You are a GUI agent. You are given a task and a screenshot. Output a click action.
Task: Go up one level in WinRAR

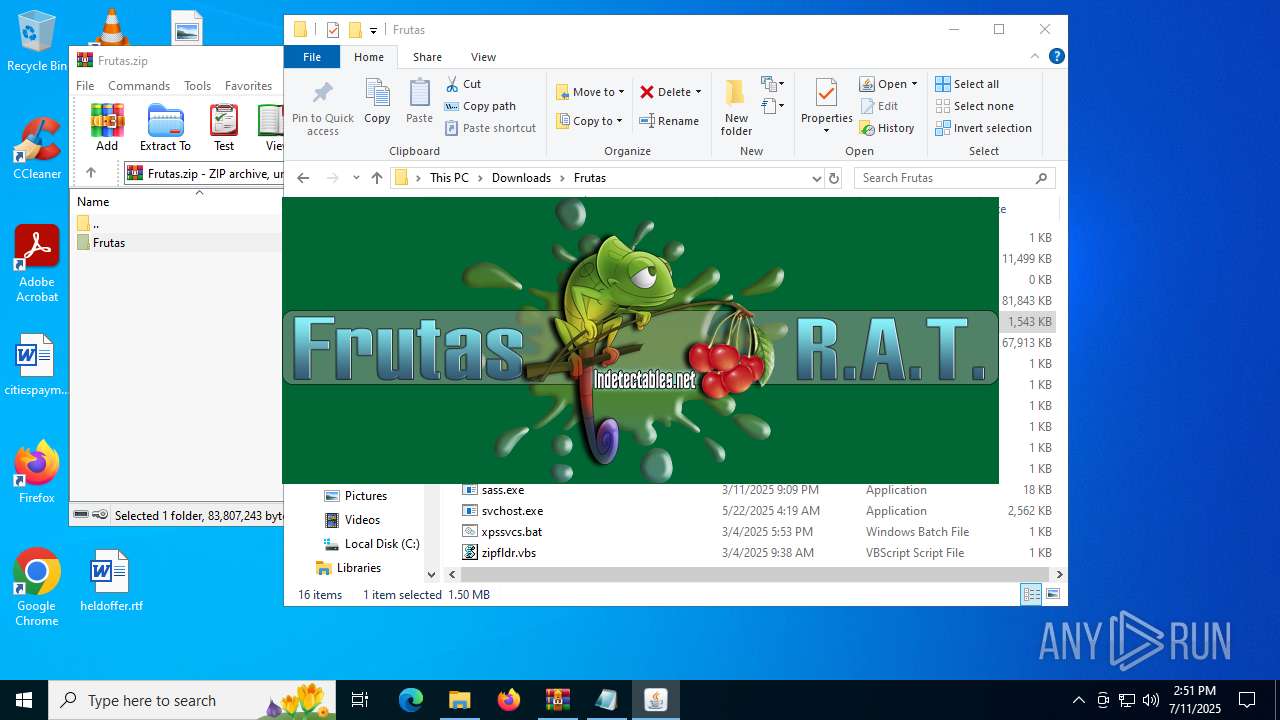(91, 173)
